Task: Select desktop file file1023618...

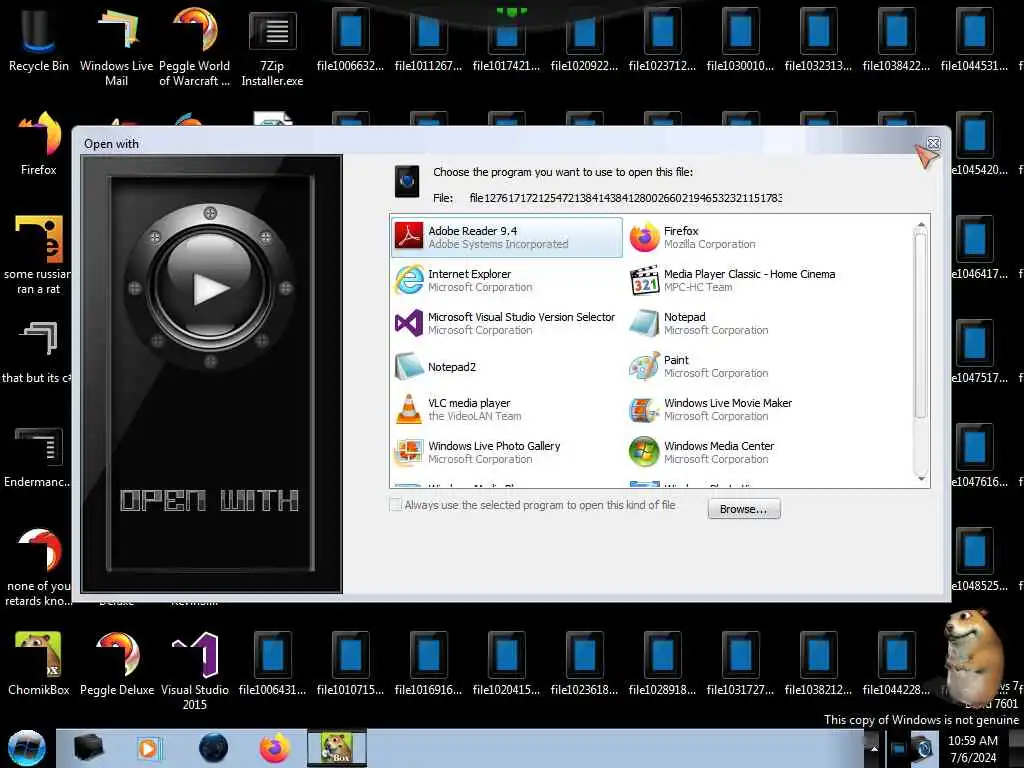Action: click(584, 664)
